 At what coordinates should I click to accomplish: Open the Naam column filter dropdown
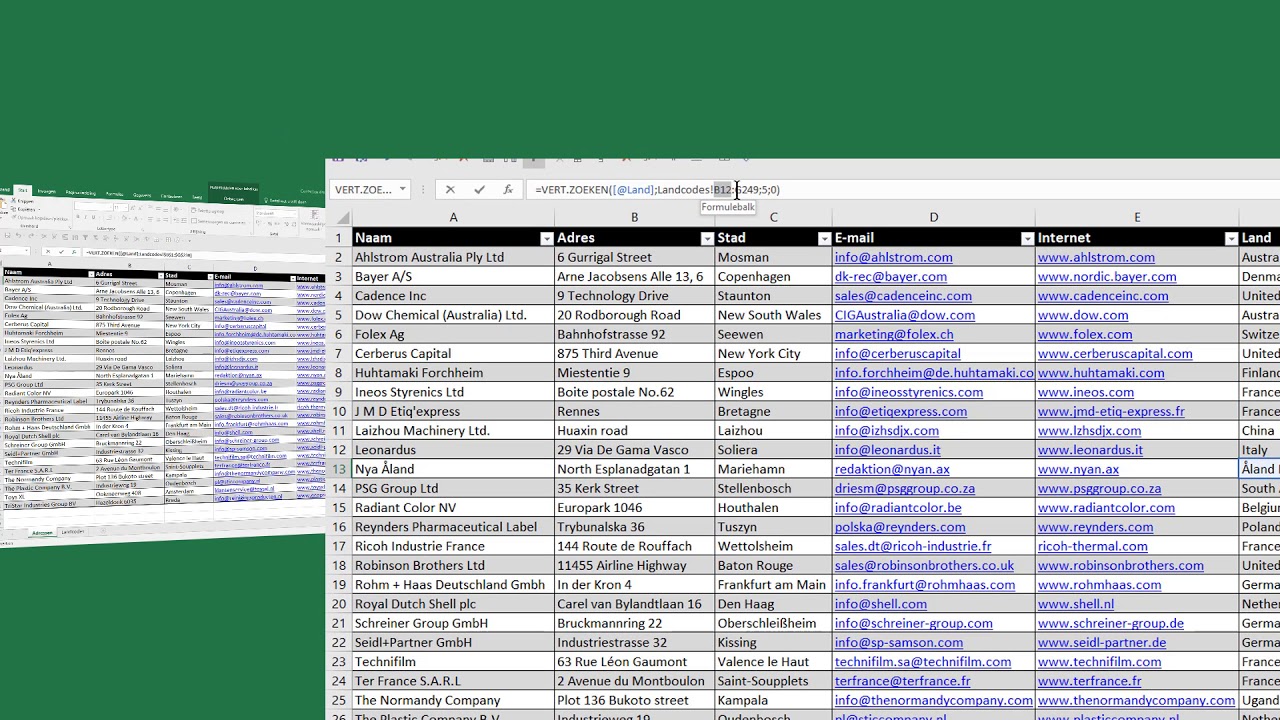(546, 238)
